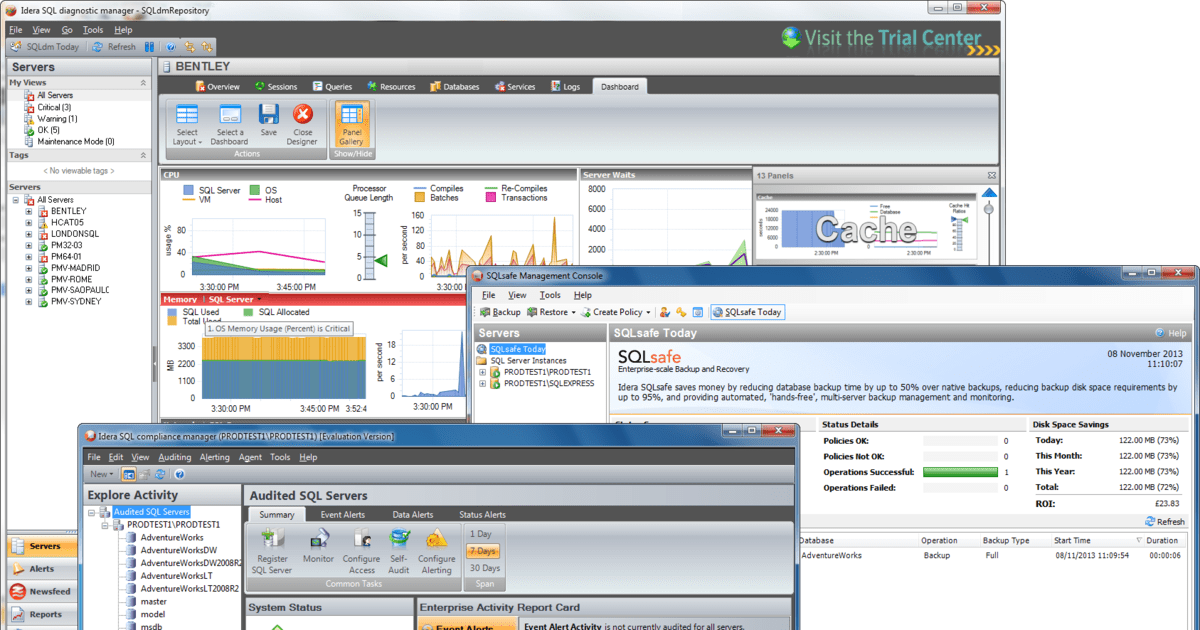This screenshot has width=1200, height=630.
Task: Open the Services tab
Action: pyautogui.click(x=514, y=87)
